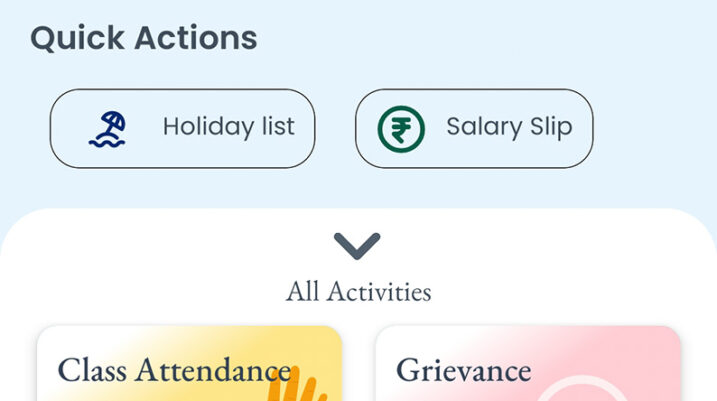Click the "Class Attendance" card title
This screenshot has height=401, width=717.
(174, 370)
